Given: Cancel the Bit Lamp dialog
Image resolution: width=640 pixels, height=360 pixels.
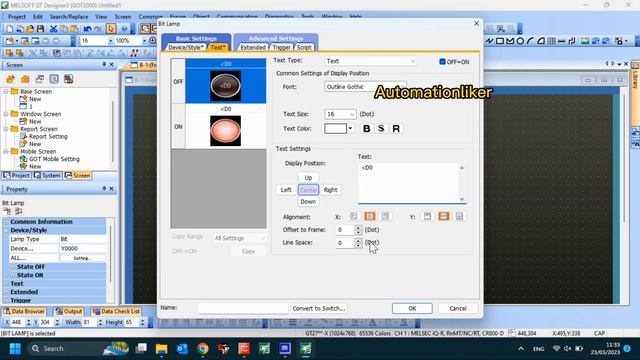Looking at the screenshot, I should click(458, 309).
